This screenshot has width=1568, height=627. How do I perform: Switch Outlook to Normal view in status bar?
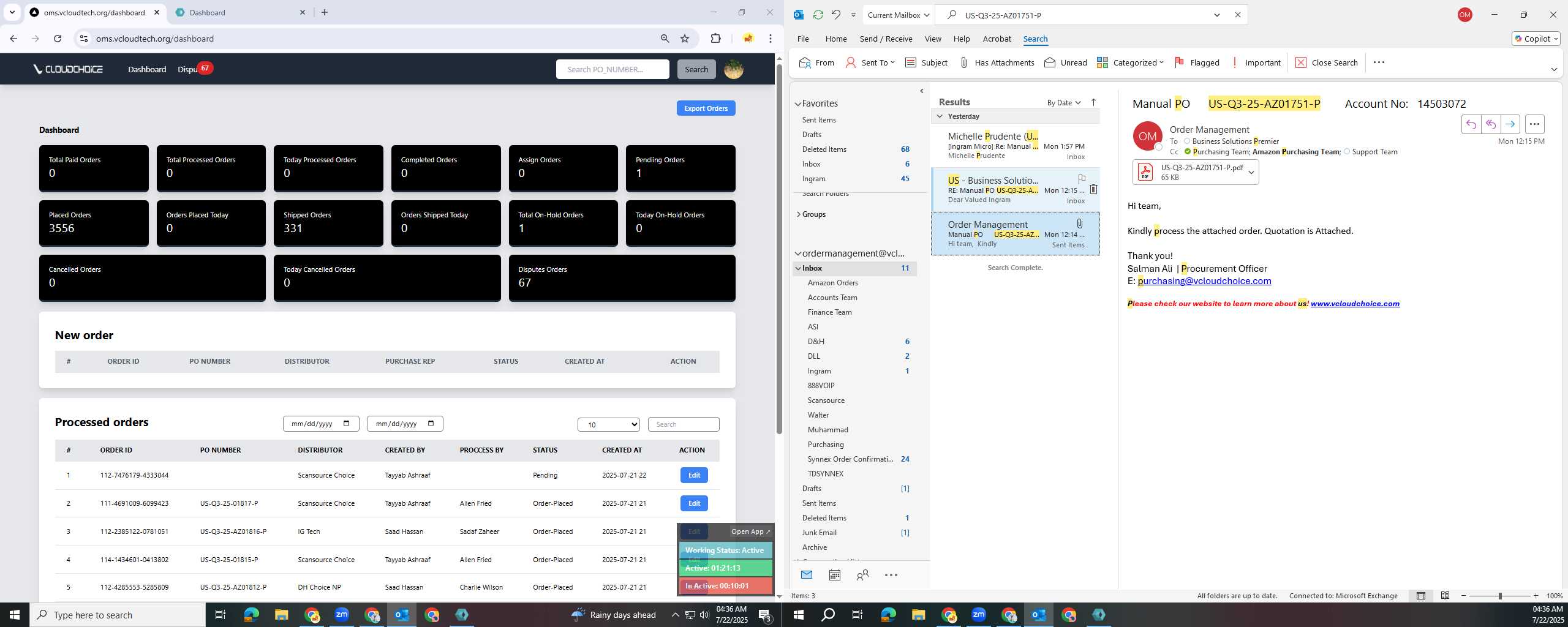click(1421, 596)
